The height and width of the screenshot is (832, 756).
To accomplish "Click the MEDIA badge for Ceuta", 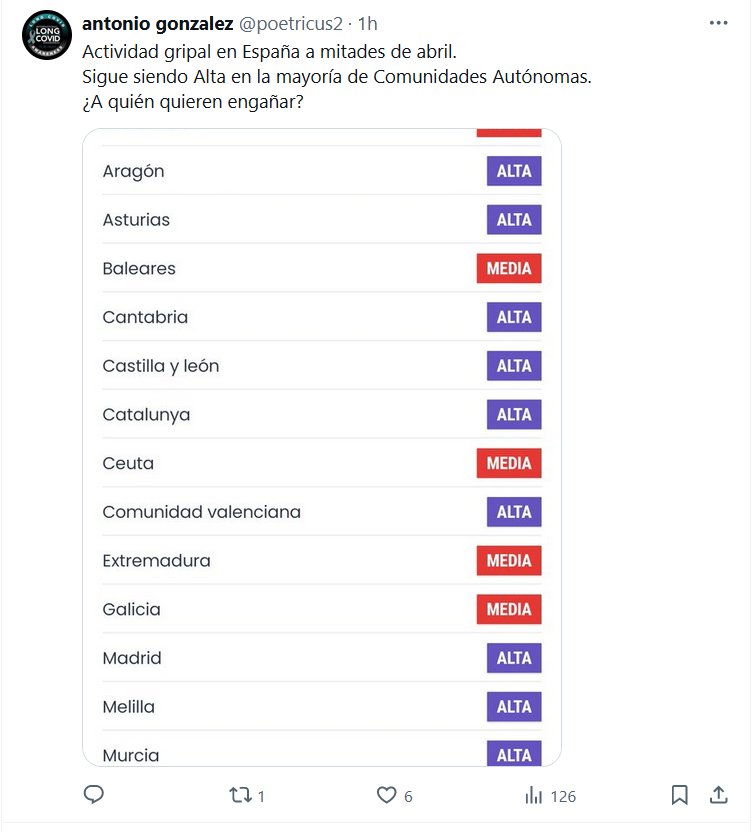I will pyautogui.click(x=509, y=463).
